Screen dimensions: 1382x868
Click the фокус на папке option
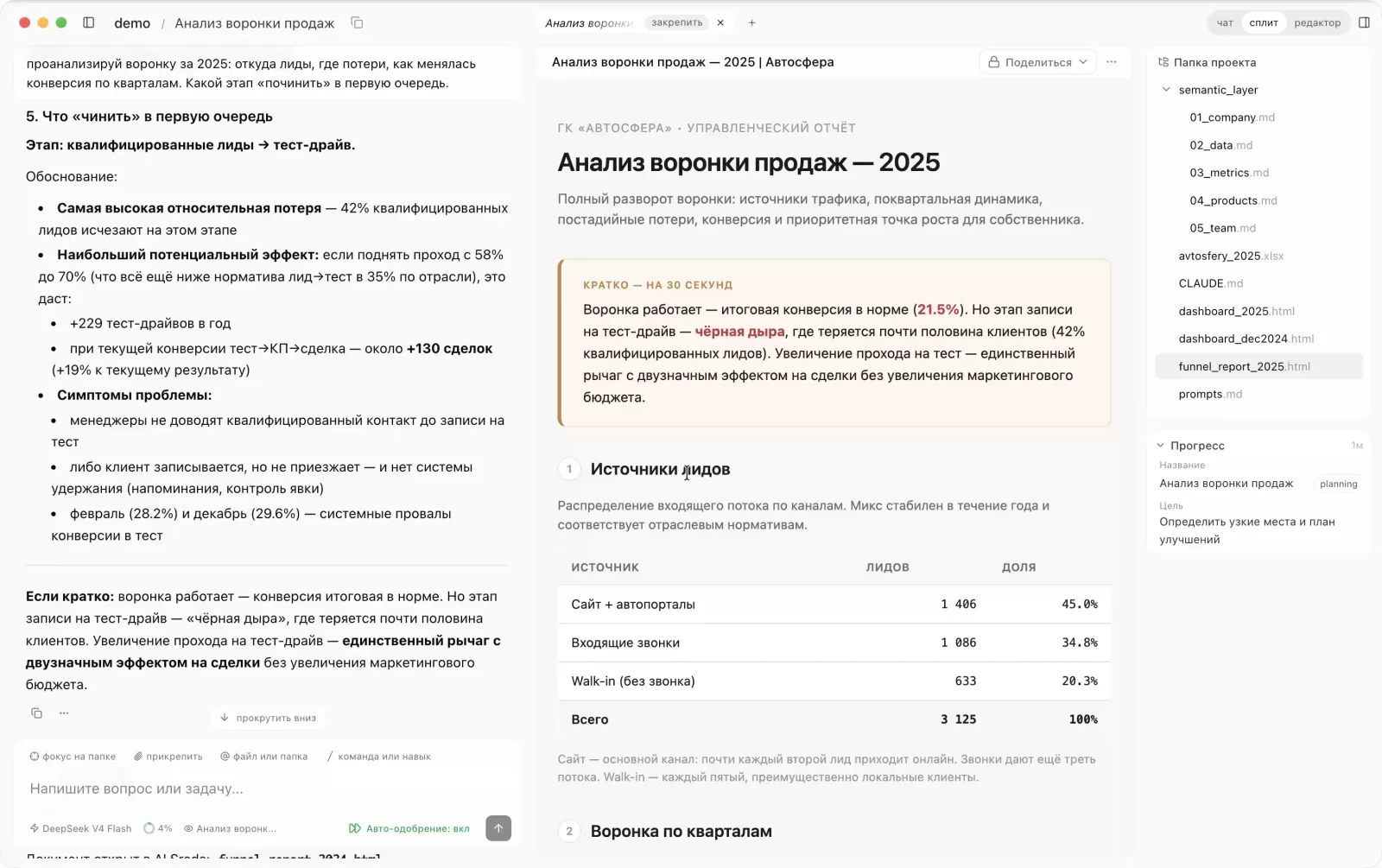(73, 756)
